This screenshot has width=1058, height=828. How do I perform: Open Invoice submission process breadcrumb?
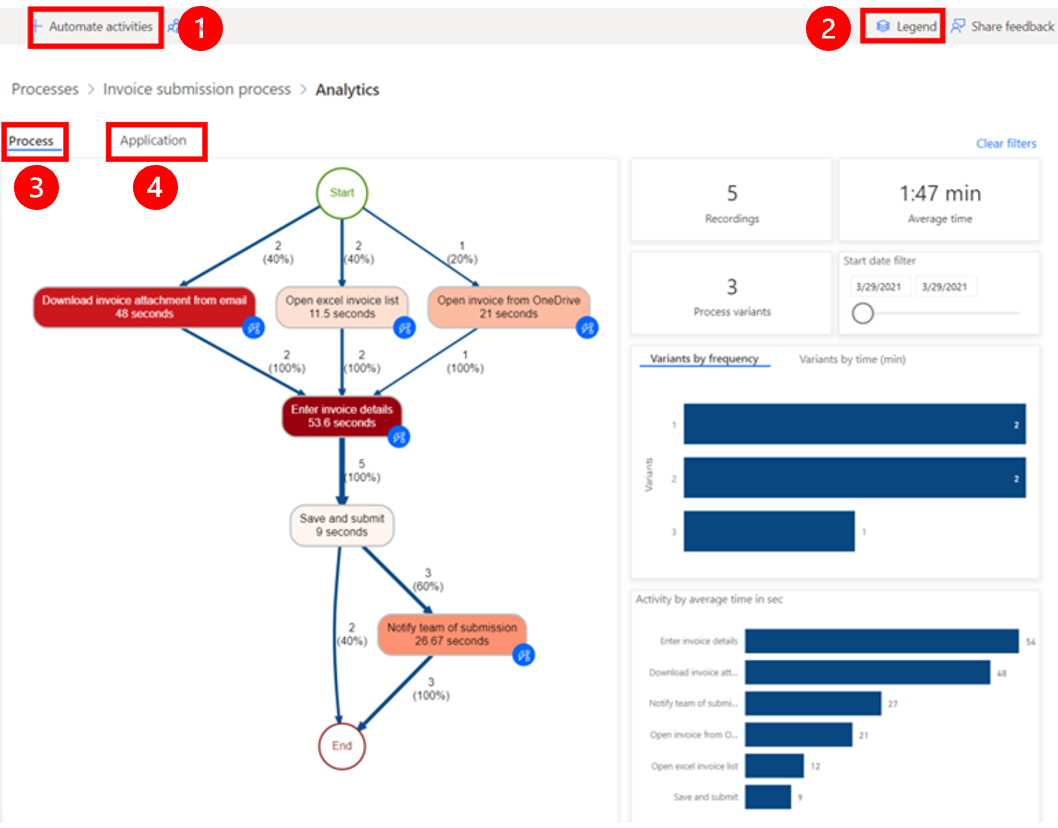[196, 89]
